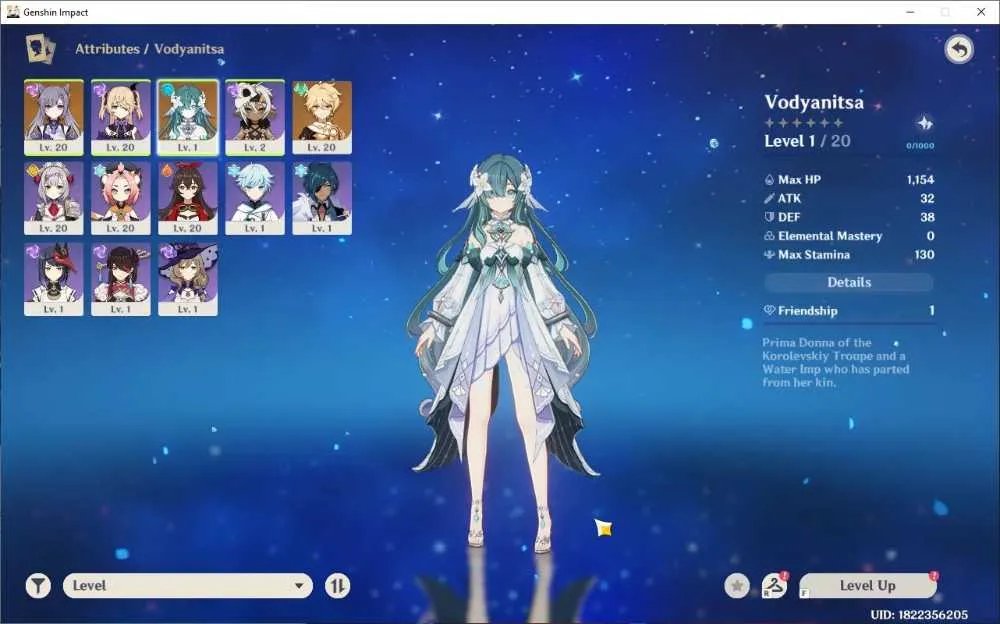
Task: Select the blond Traveler portrait
Action: point(322,117)
